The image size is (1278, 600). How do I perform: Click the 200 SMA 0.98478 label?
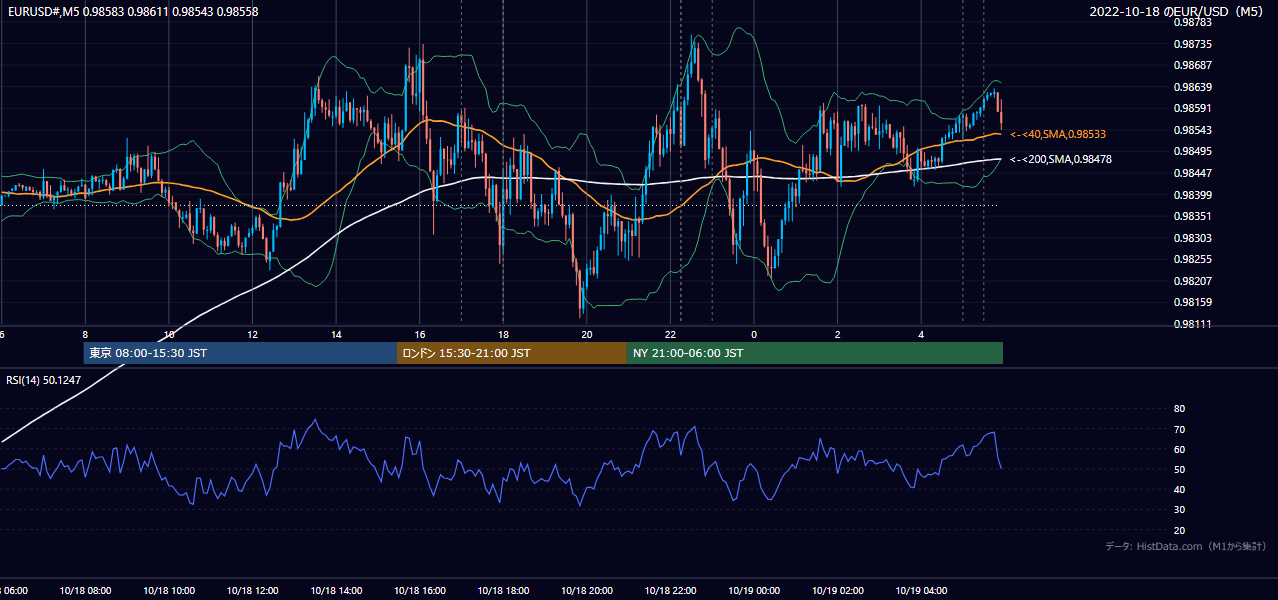click(x=1061, y=159)
